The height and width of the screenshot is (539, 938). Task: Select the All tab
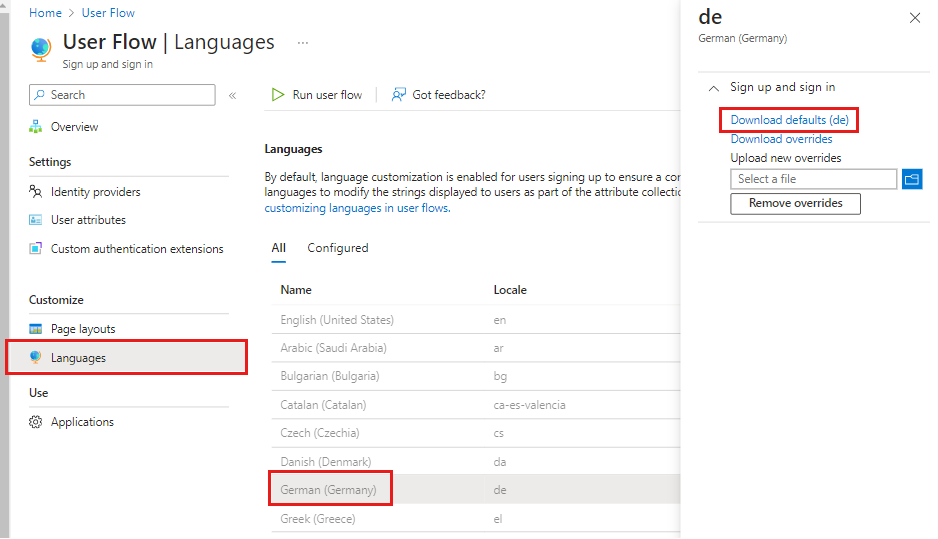tap(278, 248)
